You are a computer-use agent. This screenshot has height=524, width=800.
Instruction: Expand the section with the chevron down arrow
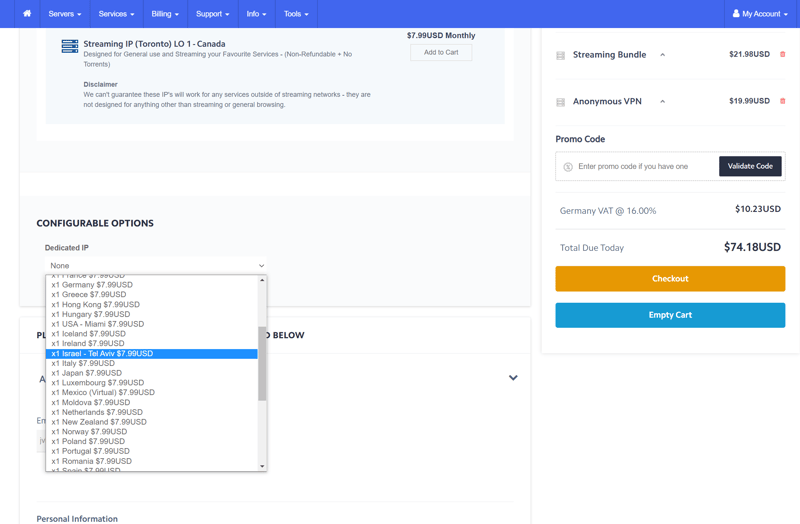[513, 378]
